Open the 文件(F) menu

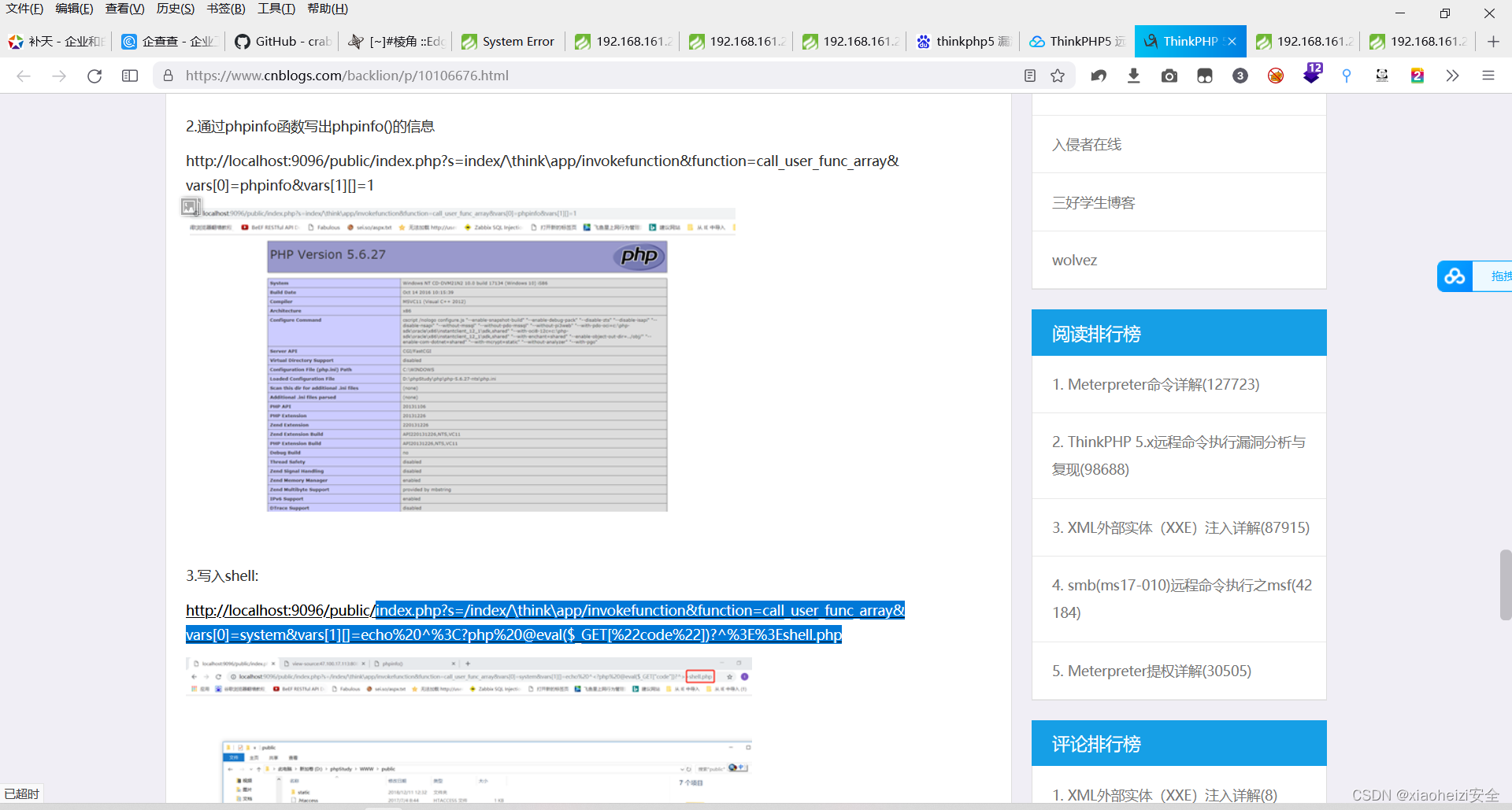(x=24, y=9)
